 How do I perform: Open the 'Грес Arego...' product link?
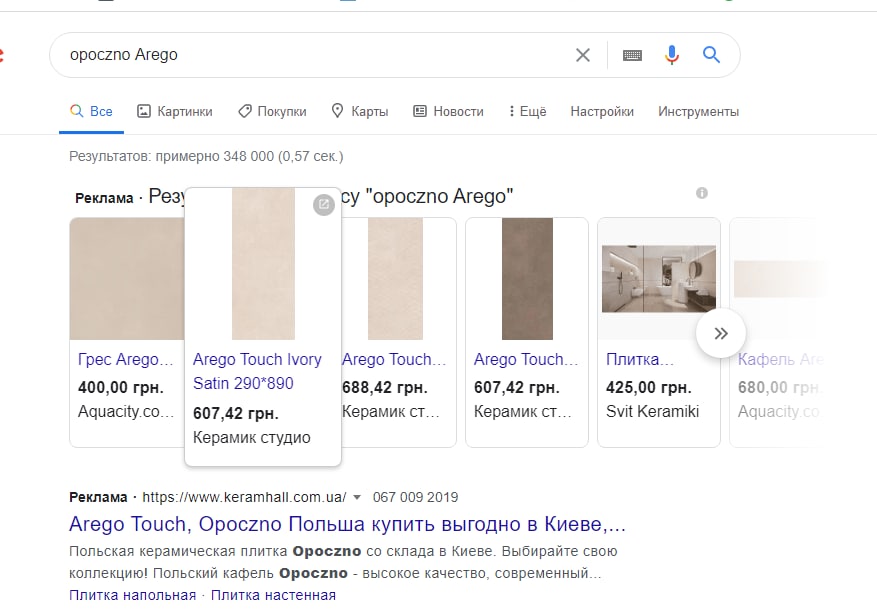pos(126,359)
